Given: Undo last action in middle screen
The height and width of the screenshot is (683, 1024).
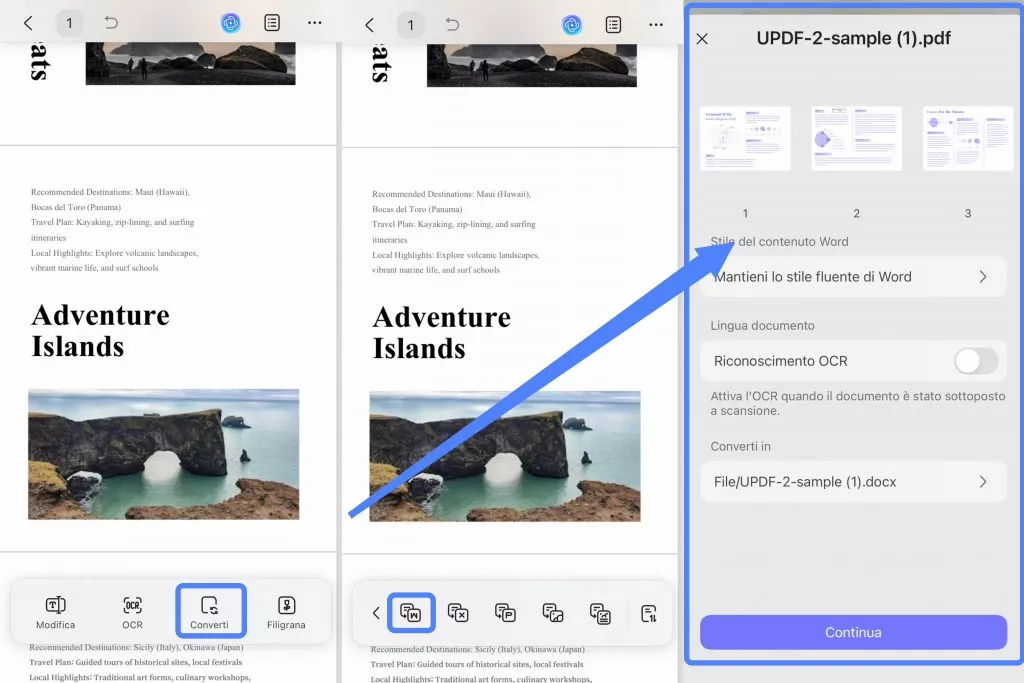Looking at the screenshot, I should click(452, 25).
